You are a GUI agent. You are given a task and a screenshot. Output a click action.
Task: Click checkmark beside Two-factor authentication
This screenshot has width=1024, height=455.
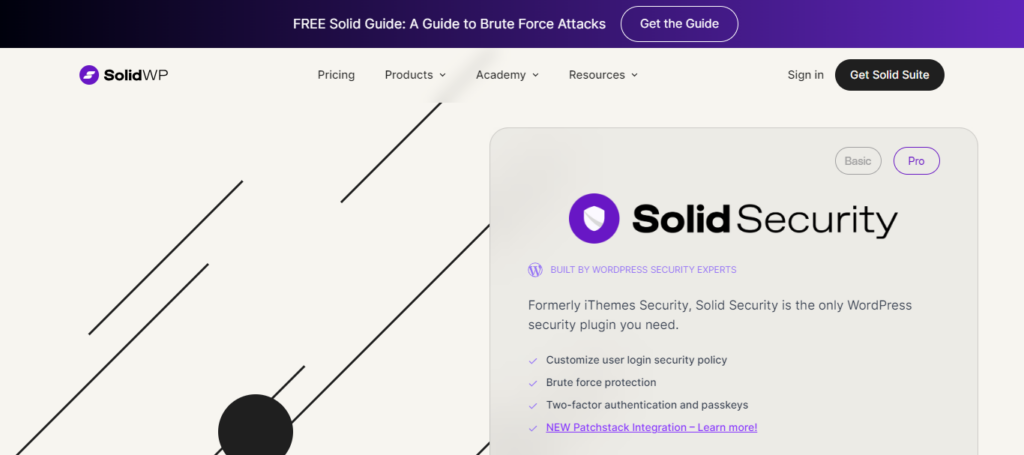pyautogui.click(x=532, y=405)
